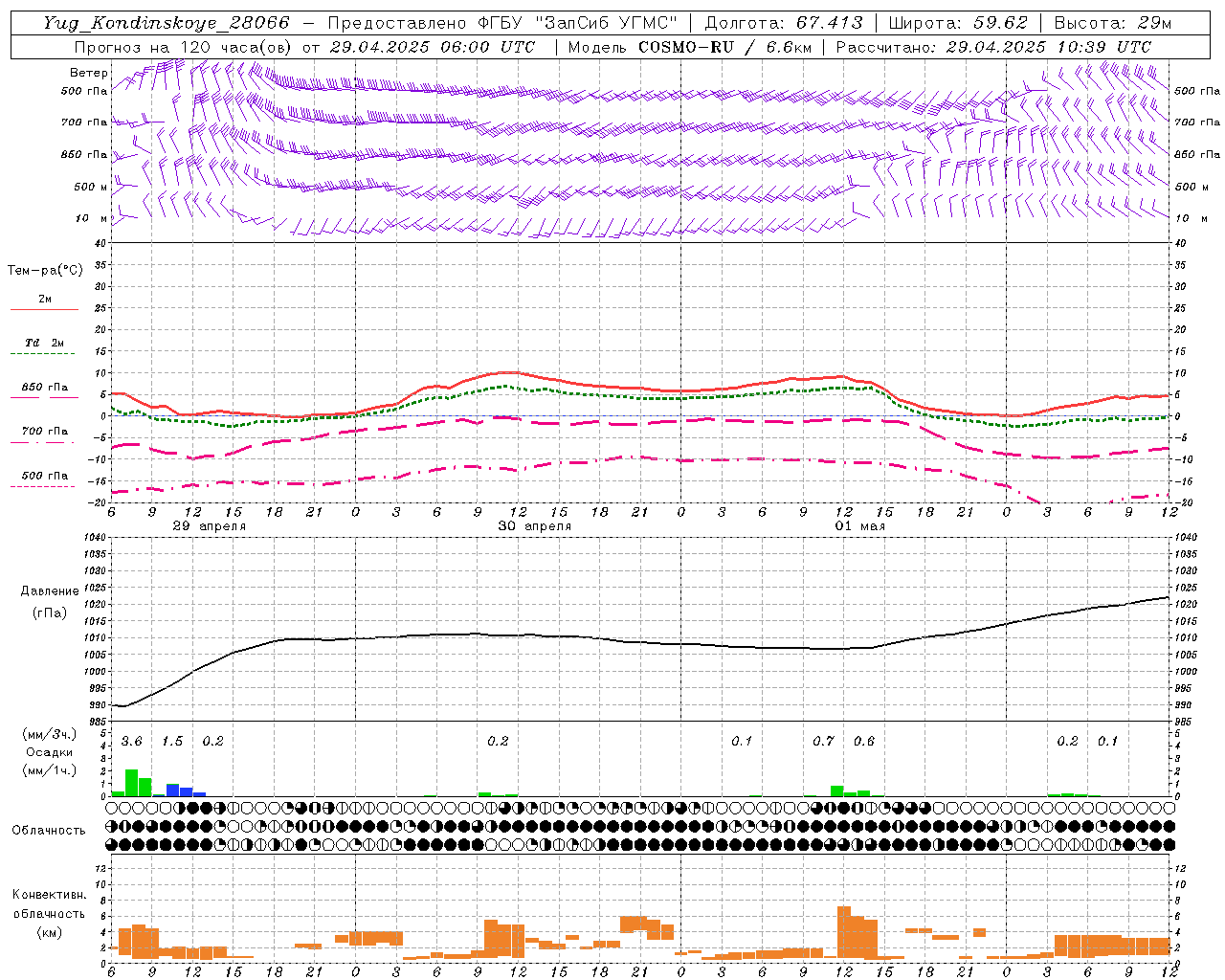Screen dimensions: 1225x980
Task: Click the date label 01 мая
Action: 860,526
